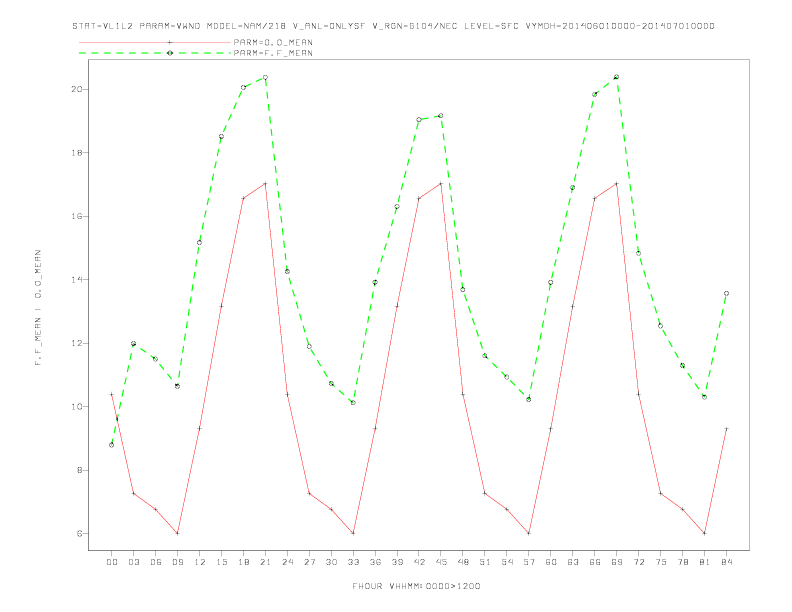
Task: Click green F.F_MEAN circle marker at hour 84
Action: pos(727,293)
